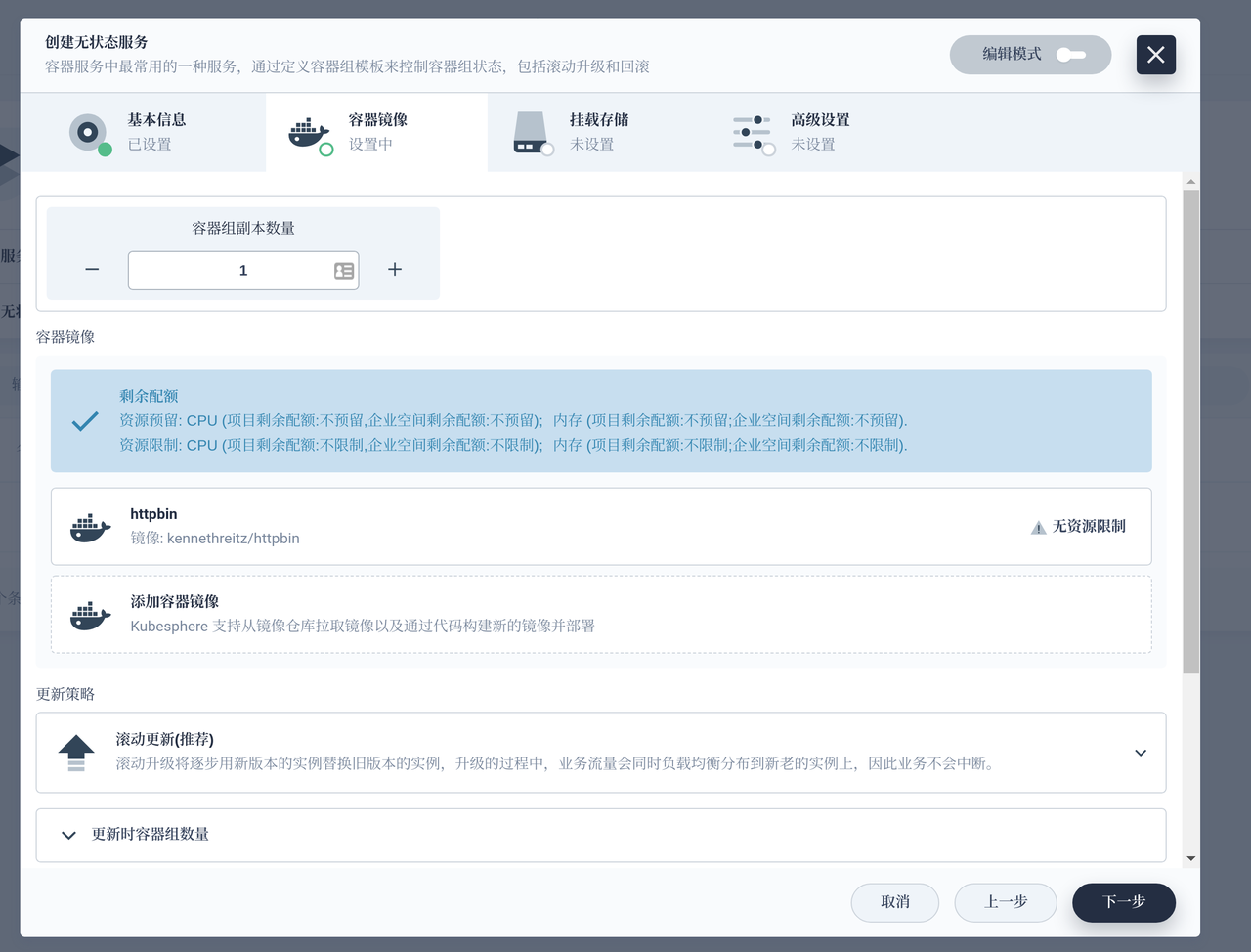Click the 容器镜像 docker whale icon
The image size is (1251, 952).
click(x=310, y=133)
